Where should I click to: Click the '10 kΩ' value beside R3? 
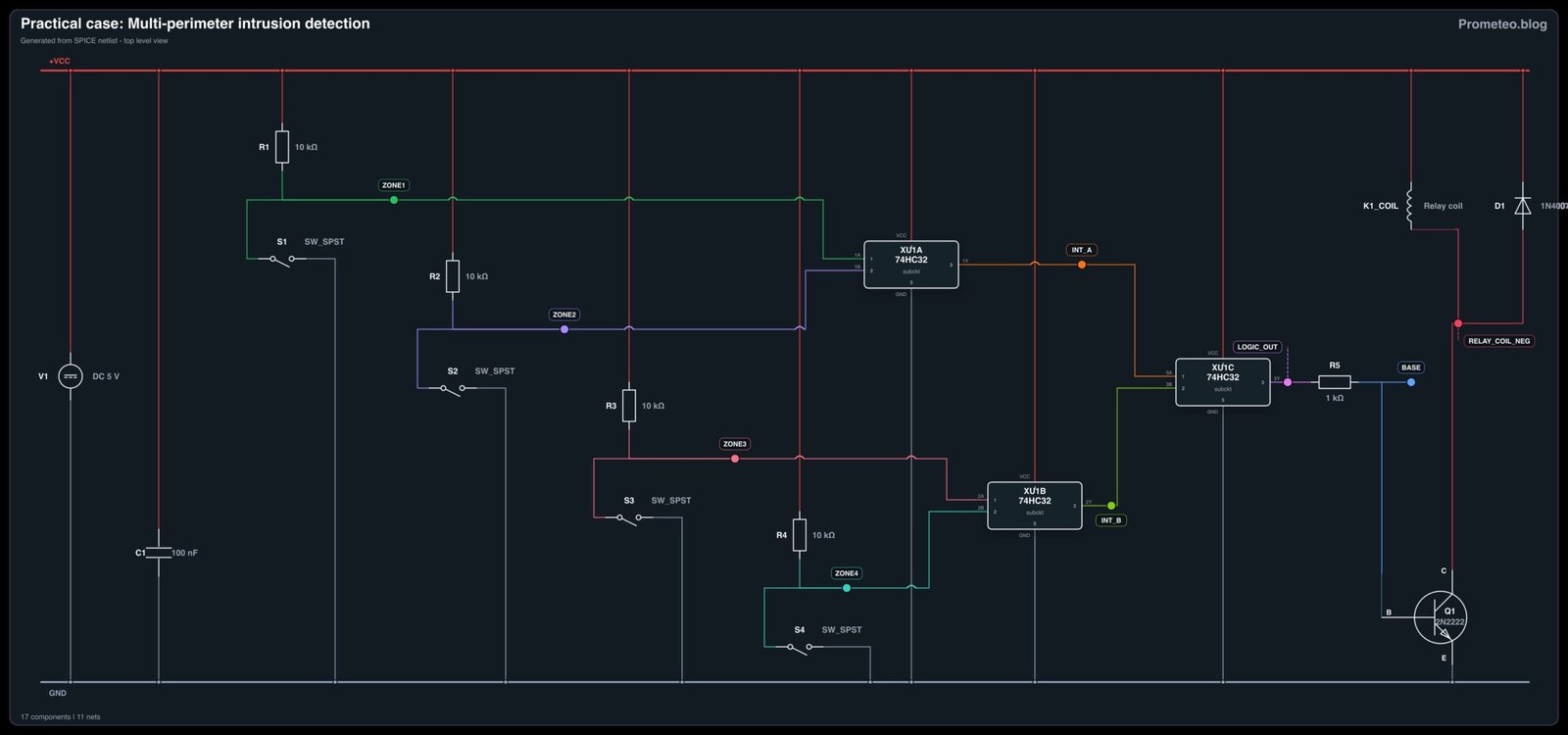[x=653, y=406]
